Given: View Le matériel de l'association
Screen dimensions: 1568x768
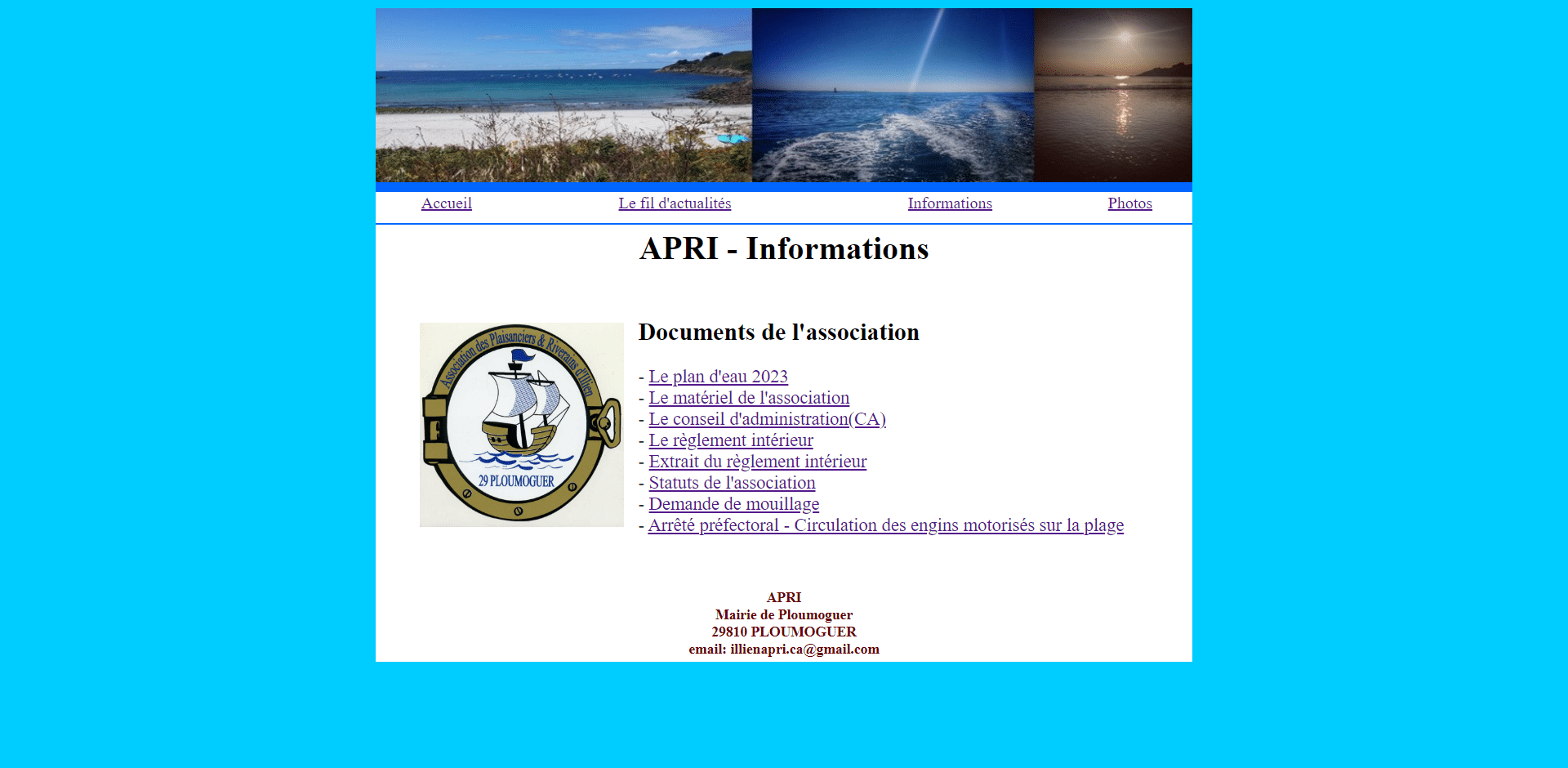Looking at the screenshot, I should pyautogui.click(x=749, y=398).
